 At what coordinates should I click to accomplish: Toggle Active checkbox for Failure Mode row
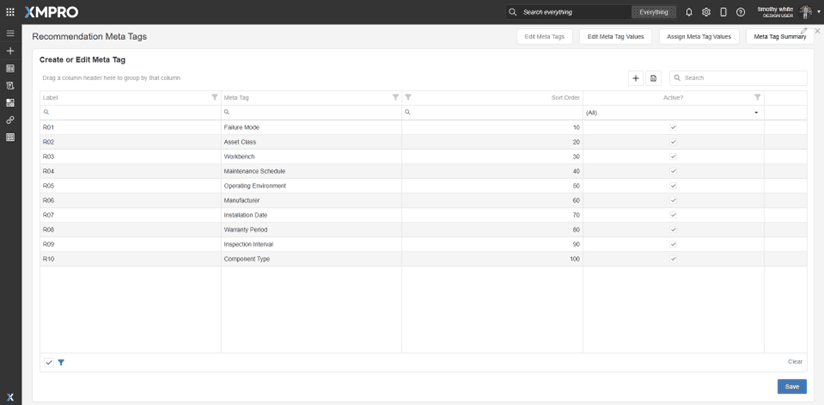pos(673,128)
